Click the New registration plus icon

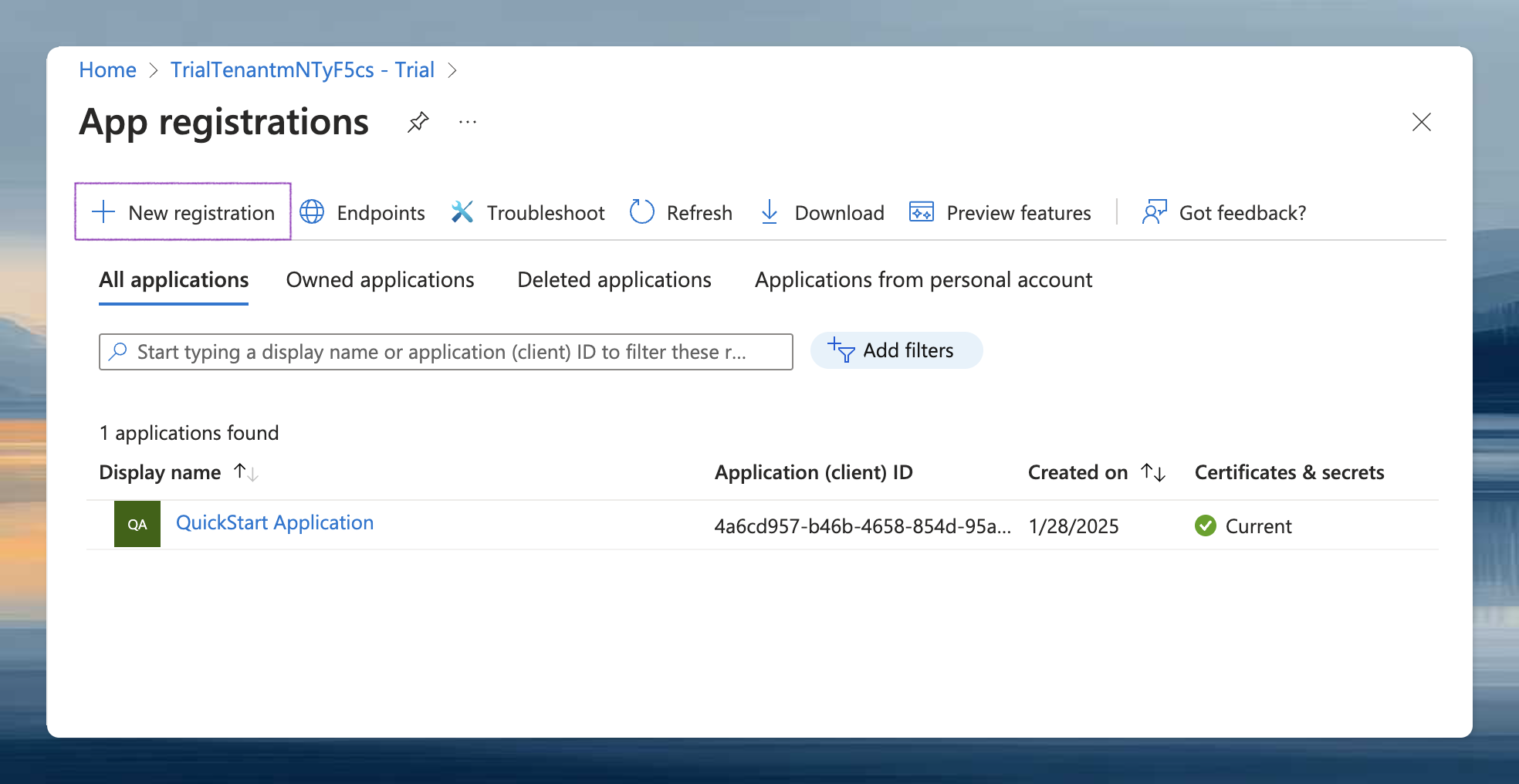point(103,211)
